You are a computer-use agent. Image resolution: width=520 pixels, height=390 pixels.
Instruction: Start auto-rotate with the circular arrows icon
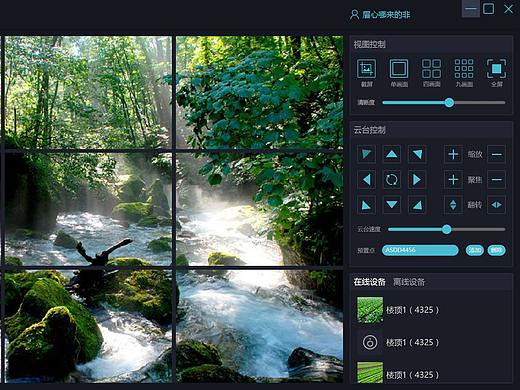pyautogui.click(x=392, y=180)
